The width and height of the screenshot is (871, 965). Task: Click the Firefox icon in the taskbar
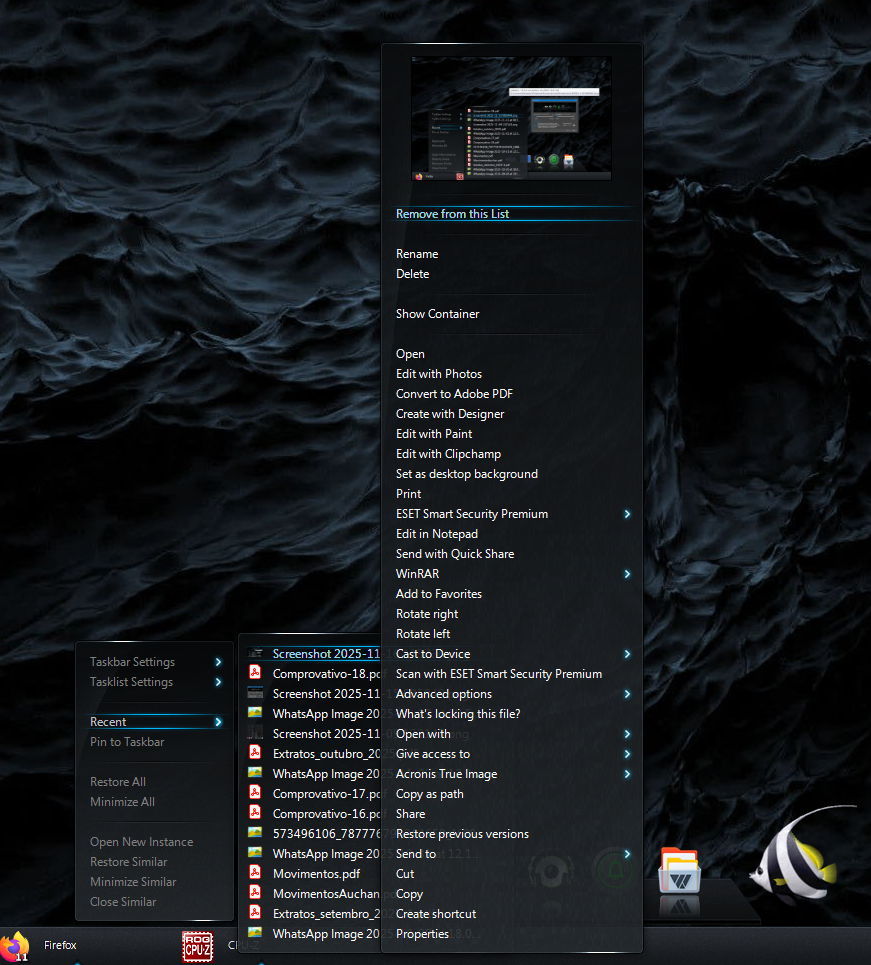pos(15,945)
